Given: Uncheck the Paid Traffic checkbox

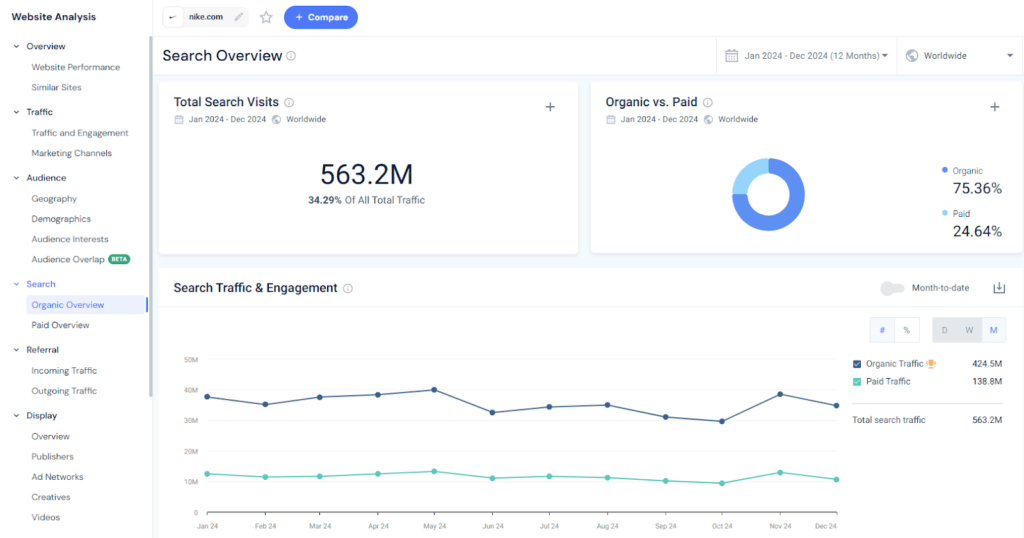Looking at the screenshot, I should tap(857, 381).
